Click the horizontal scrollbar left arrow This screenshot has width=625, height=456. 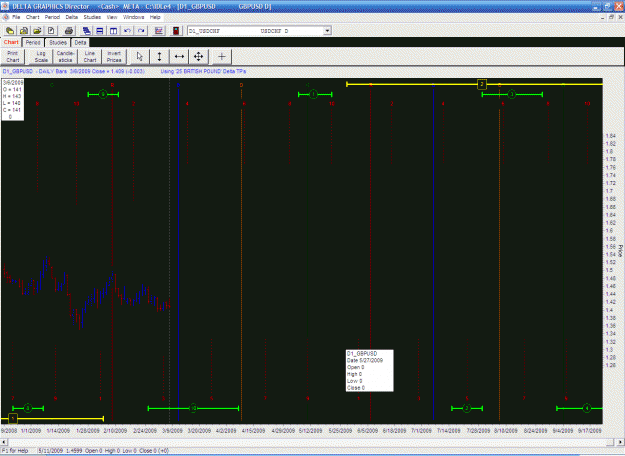tap(4, 442)
